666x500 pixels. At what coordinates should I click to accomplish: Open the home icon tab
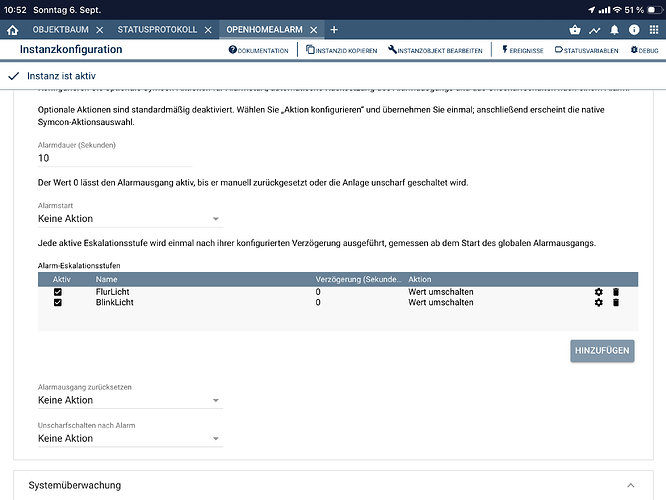point(13,30)
